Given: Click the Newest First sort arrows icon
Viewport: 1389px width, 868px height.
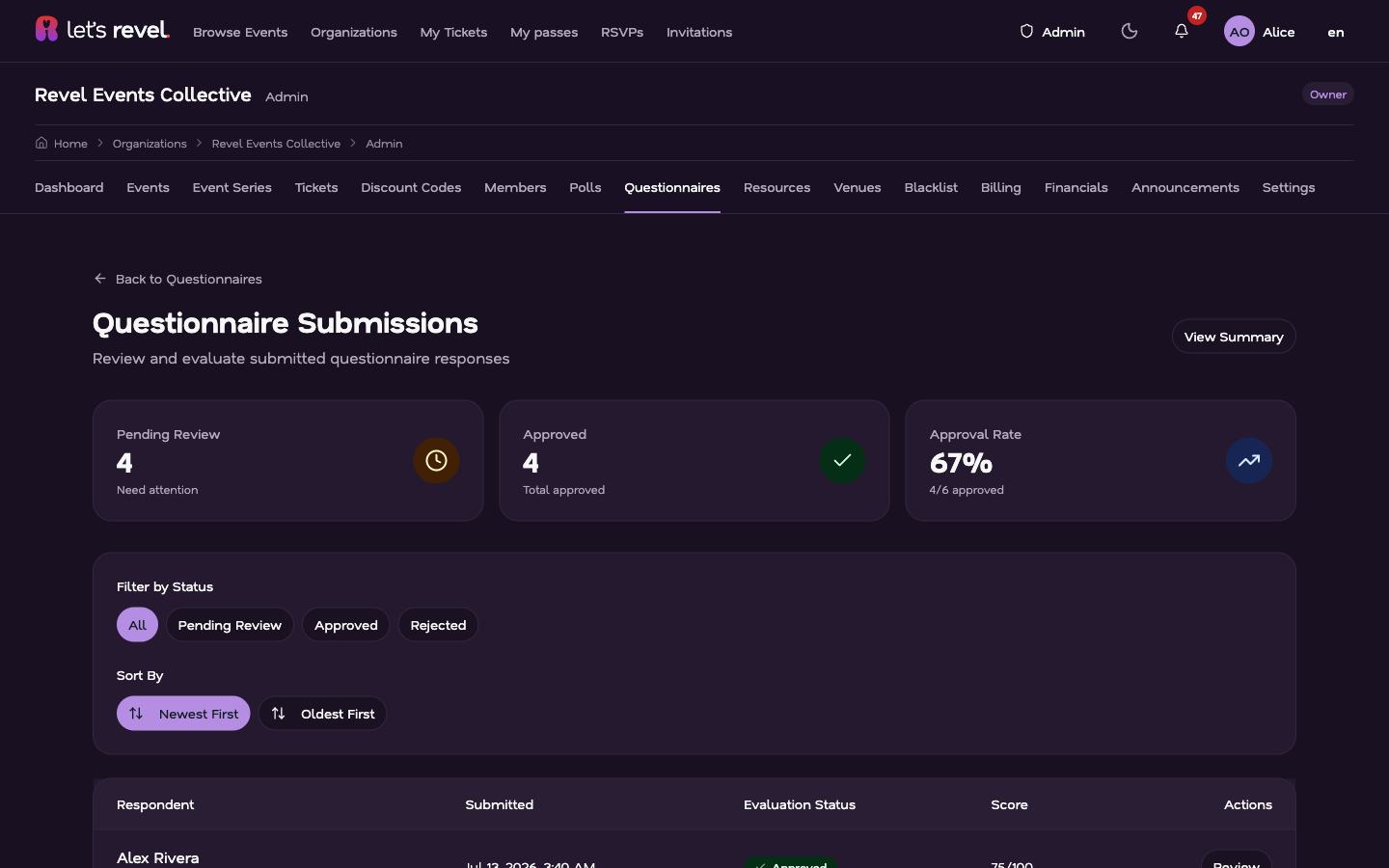Looking at the screenshot, I should (x=136, y=714).
